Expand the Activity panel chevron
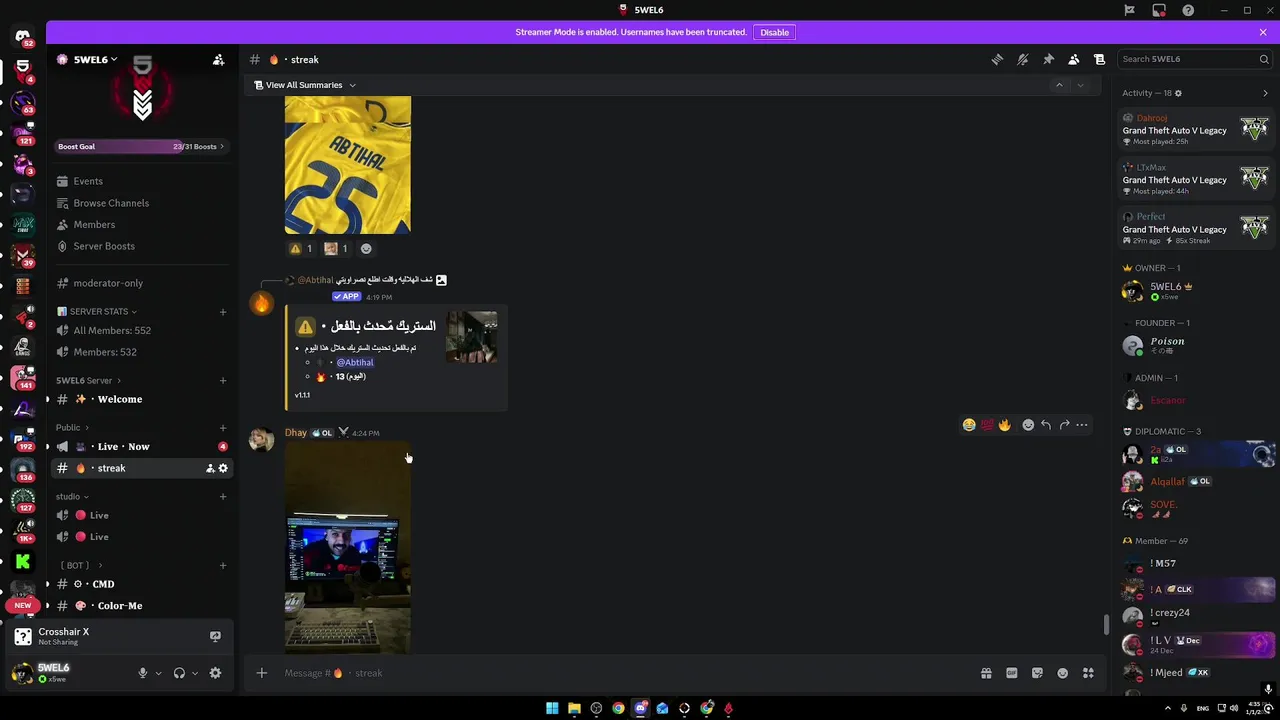Screen dimensions: 1280x720 click(1265, 93)
